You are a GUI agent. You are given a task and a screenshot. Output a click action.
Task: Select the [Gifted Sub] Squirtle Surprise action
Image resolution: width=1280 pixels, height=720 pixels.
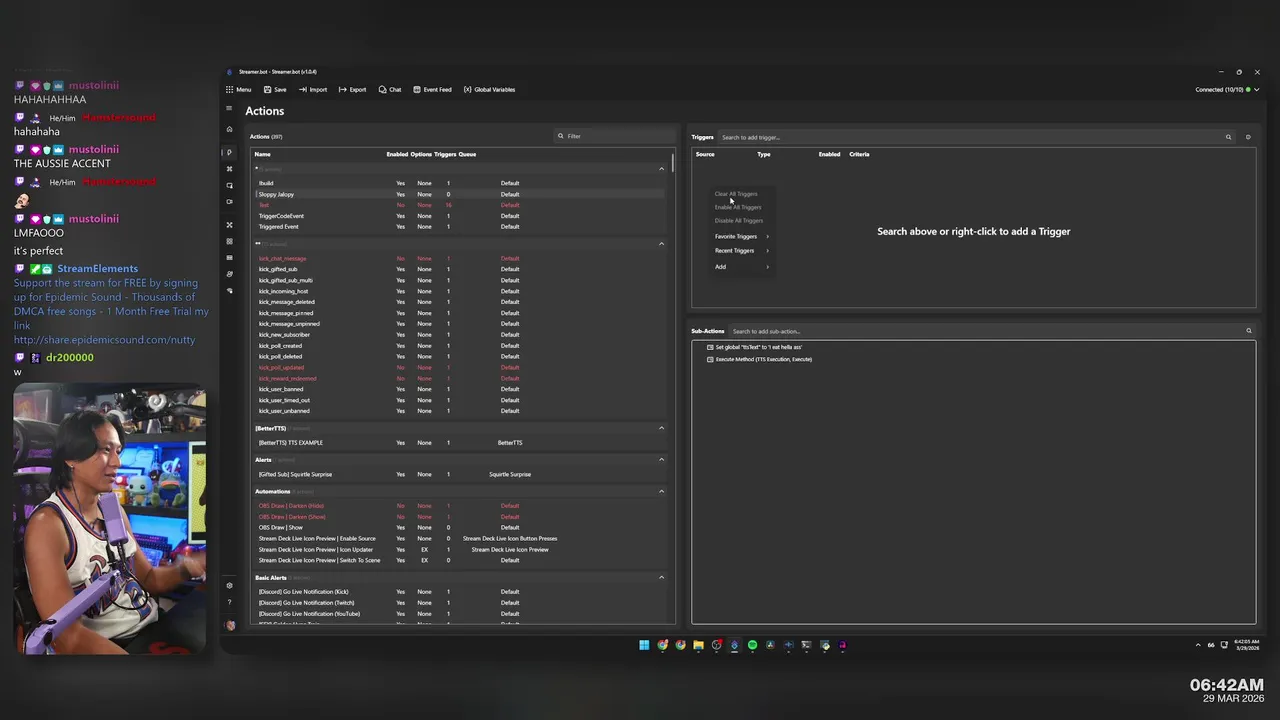(x=460, y=474)
